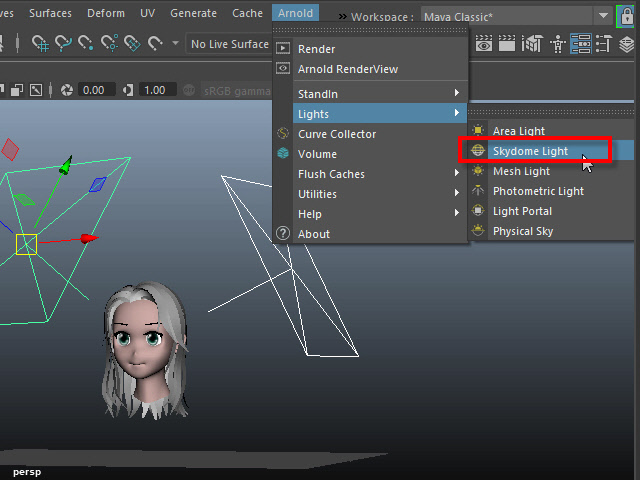Open the Deform menu
640x480 pixels.
[105, 13]
